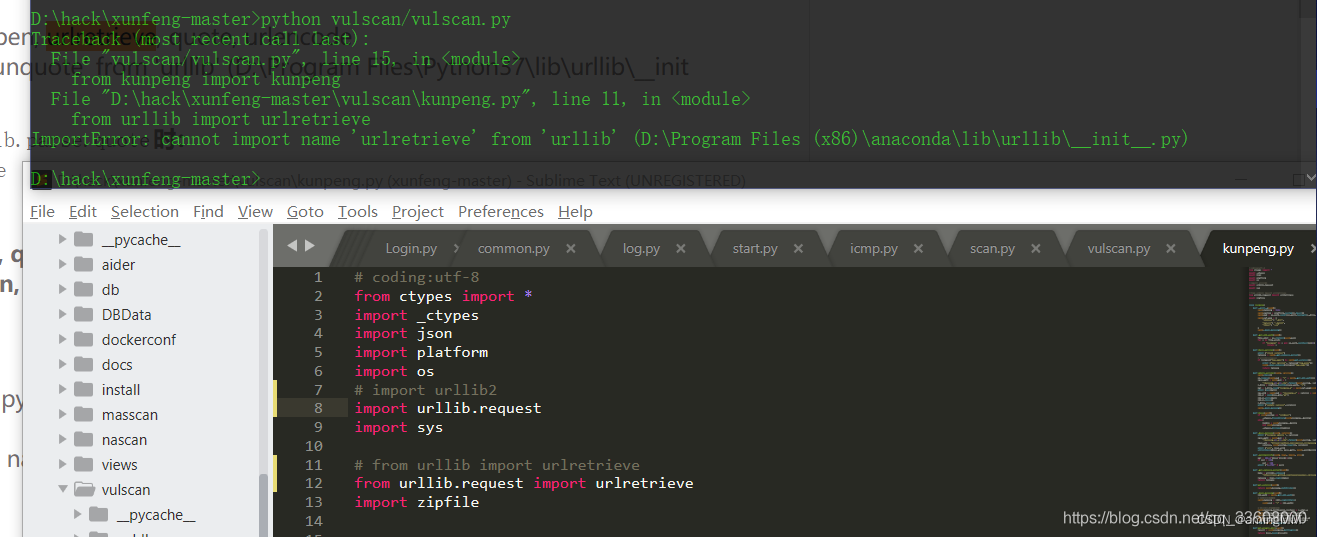Expand the views folder arrow

coord(63,465)
